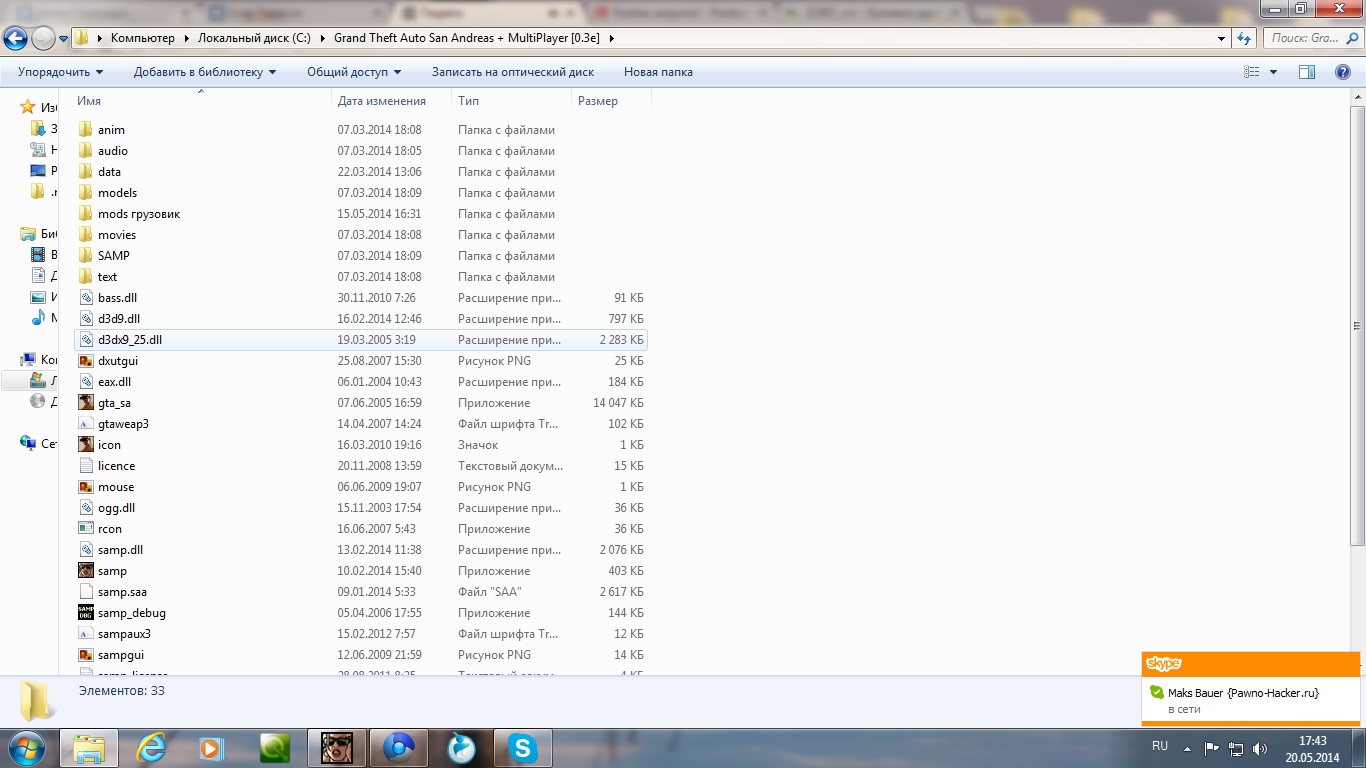The image size is (1366, 768).
Task: Click Записать на оптический диск
Action: (x=513, y=72)
